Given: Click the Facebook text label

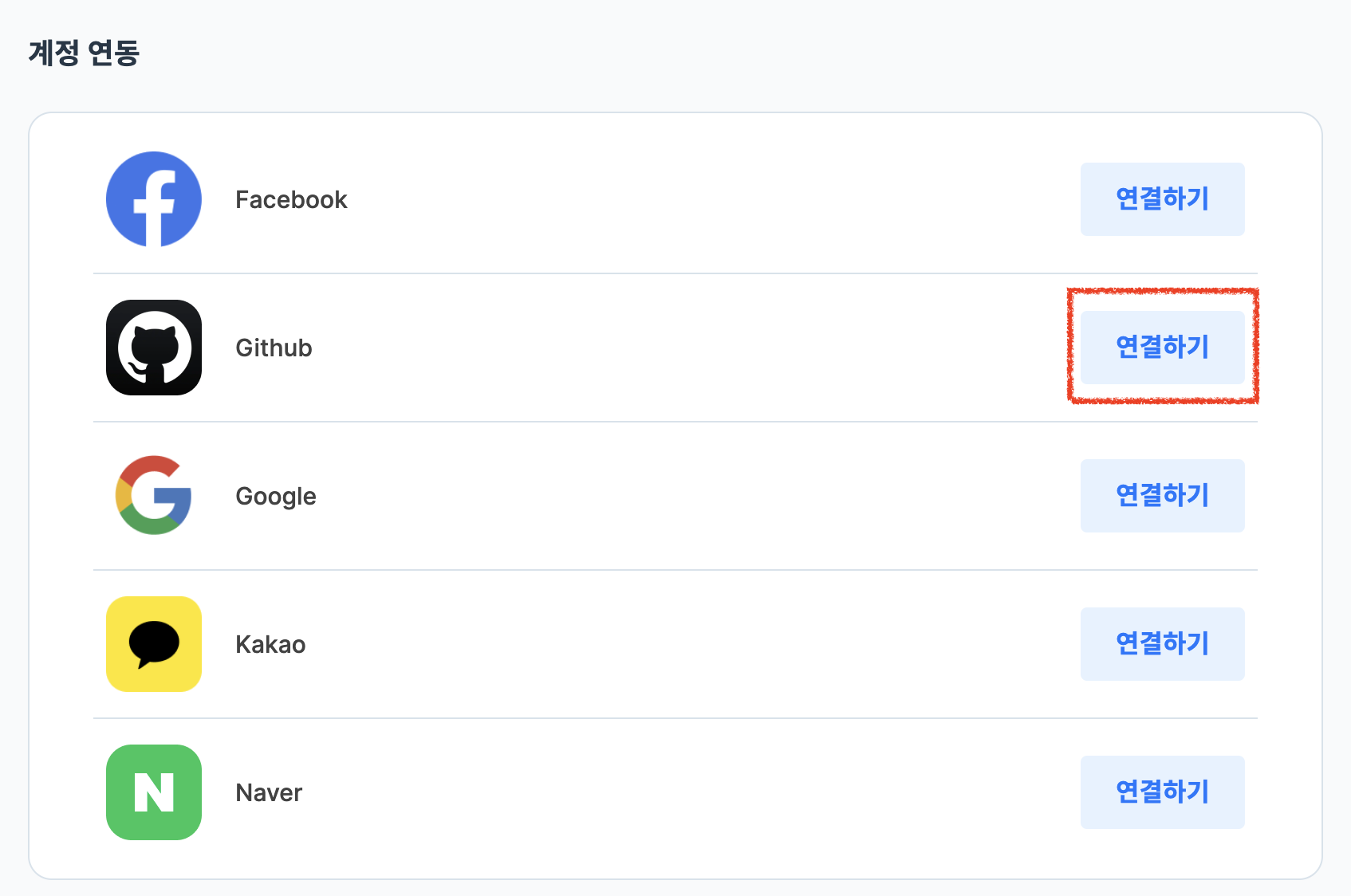Looking at the screenshot, I should point(291,199).
